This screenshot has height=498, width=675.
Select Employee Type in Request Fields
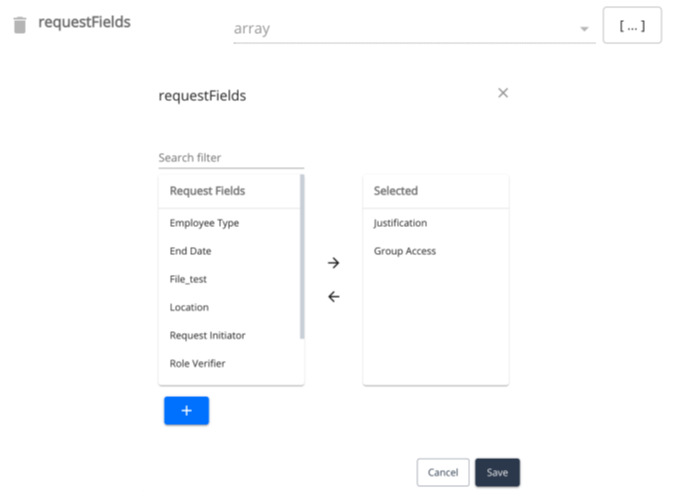coord(204,223)
